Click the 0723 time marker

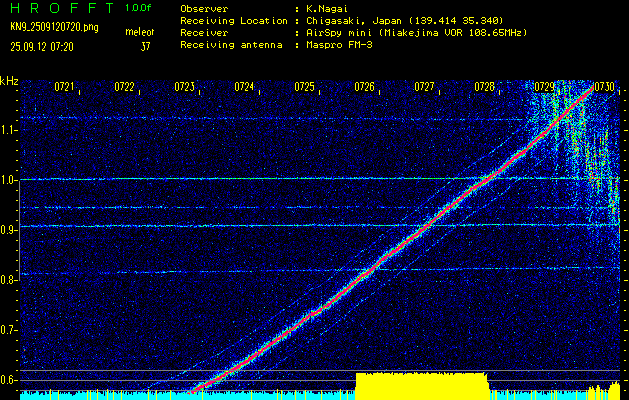185,87
